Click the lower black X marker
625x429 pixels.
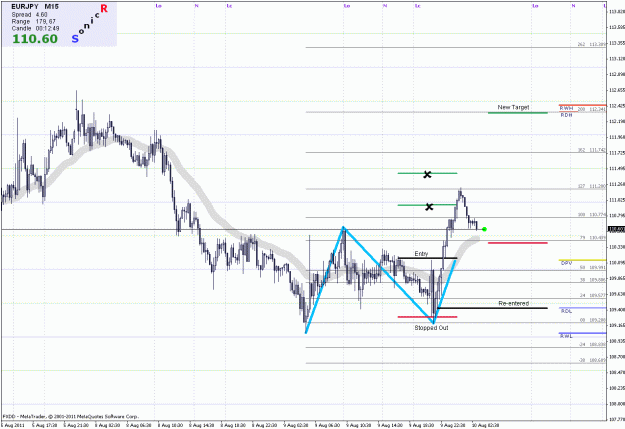tap(429, 207)
